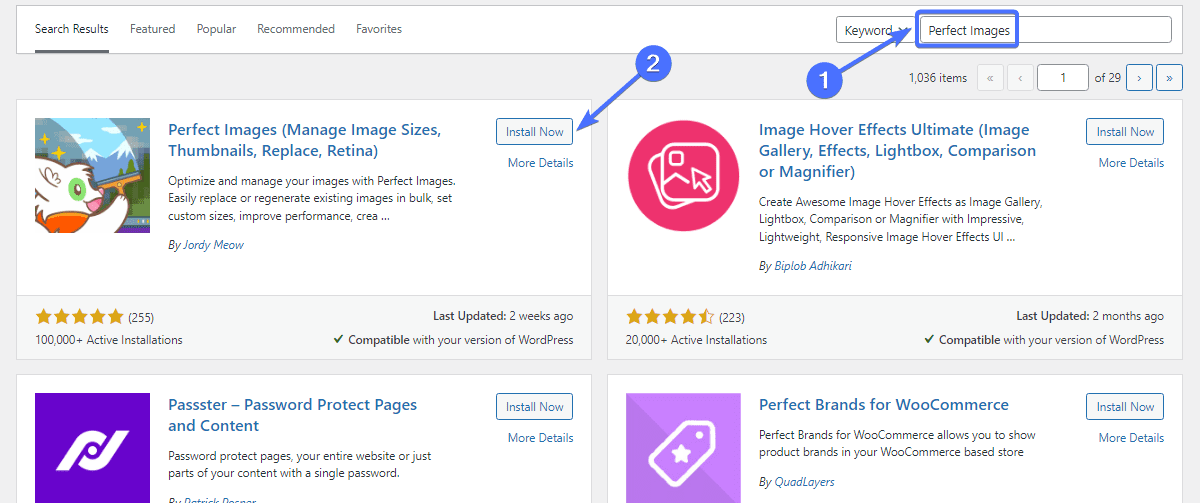
Task: Click the of 29 page total text
Action: pos(1107,77)
